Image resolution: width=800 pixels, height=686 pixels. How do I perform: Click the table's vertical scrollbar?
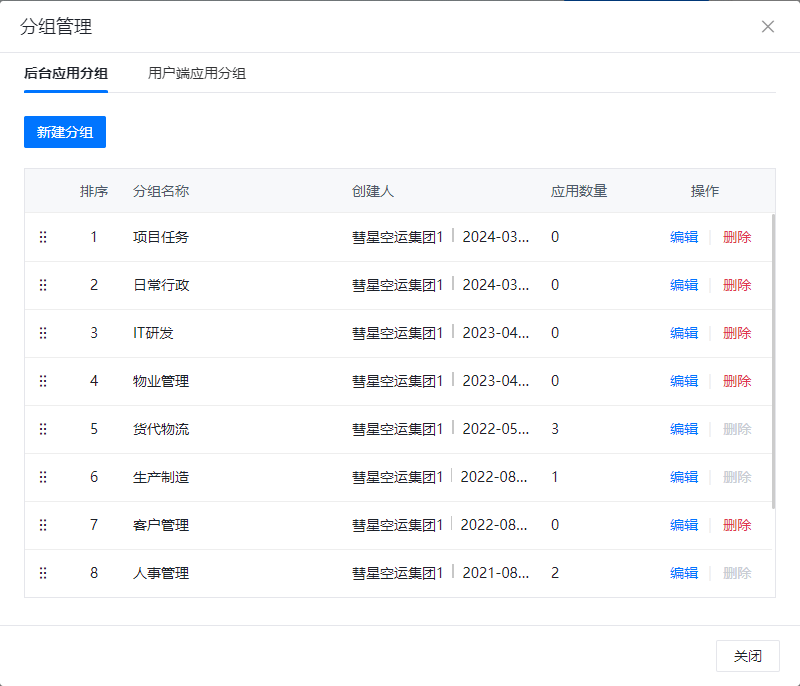772,360
